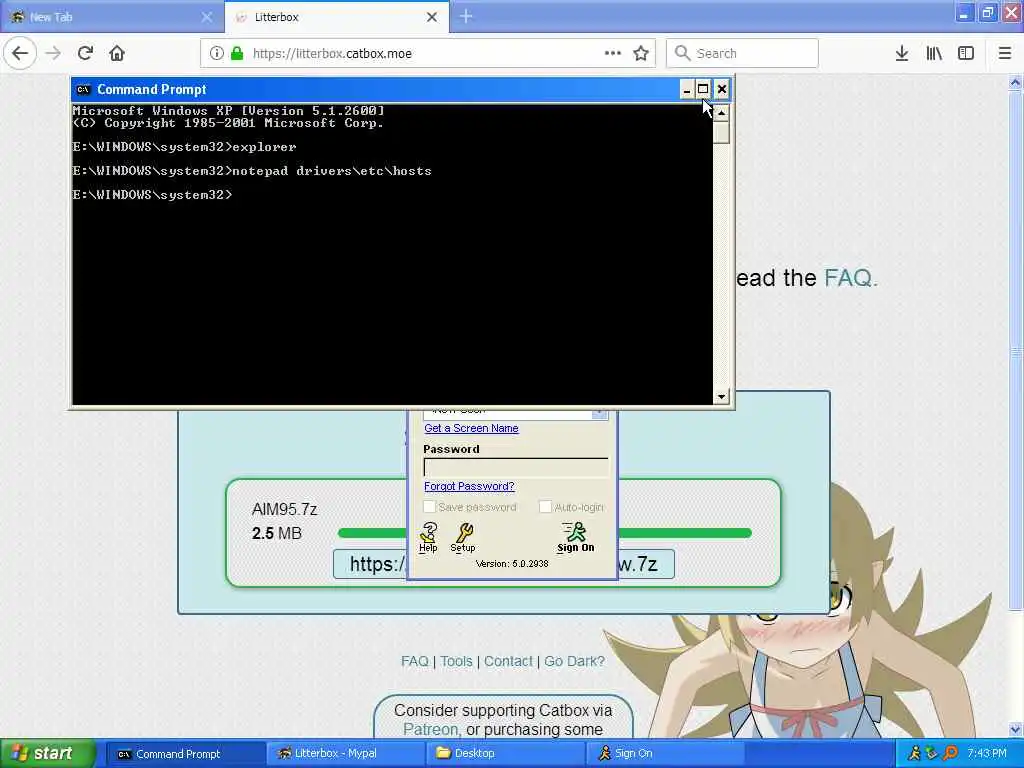Screen dimensions: 1024x768
Task: Click the green secure padlock icon
Action: [x=237, y=53]
